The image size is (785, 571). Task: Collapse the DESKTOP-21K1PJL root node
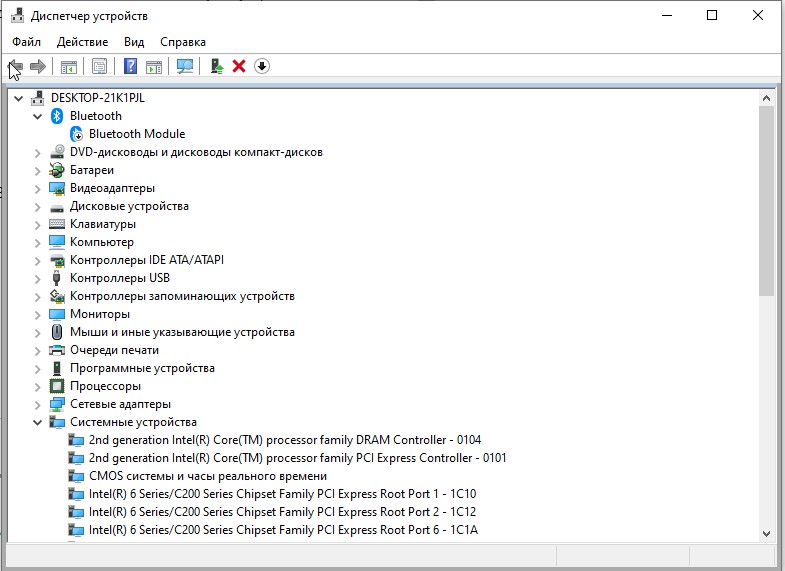point(19,98)
